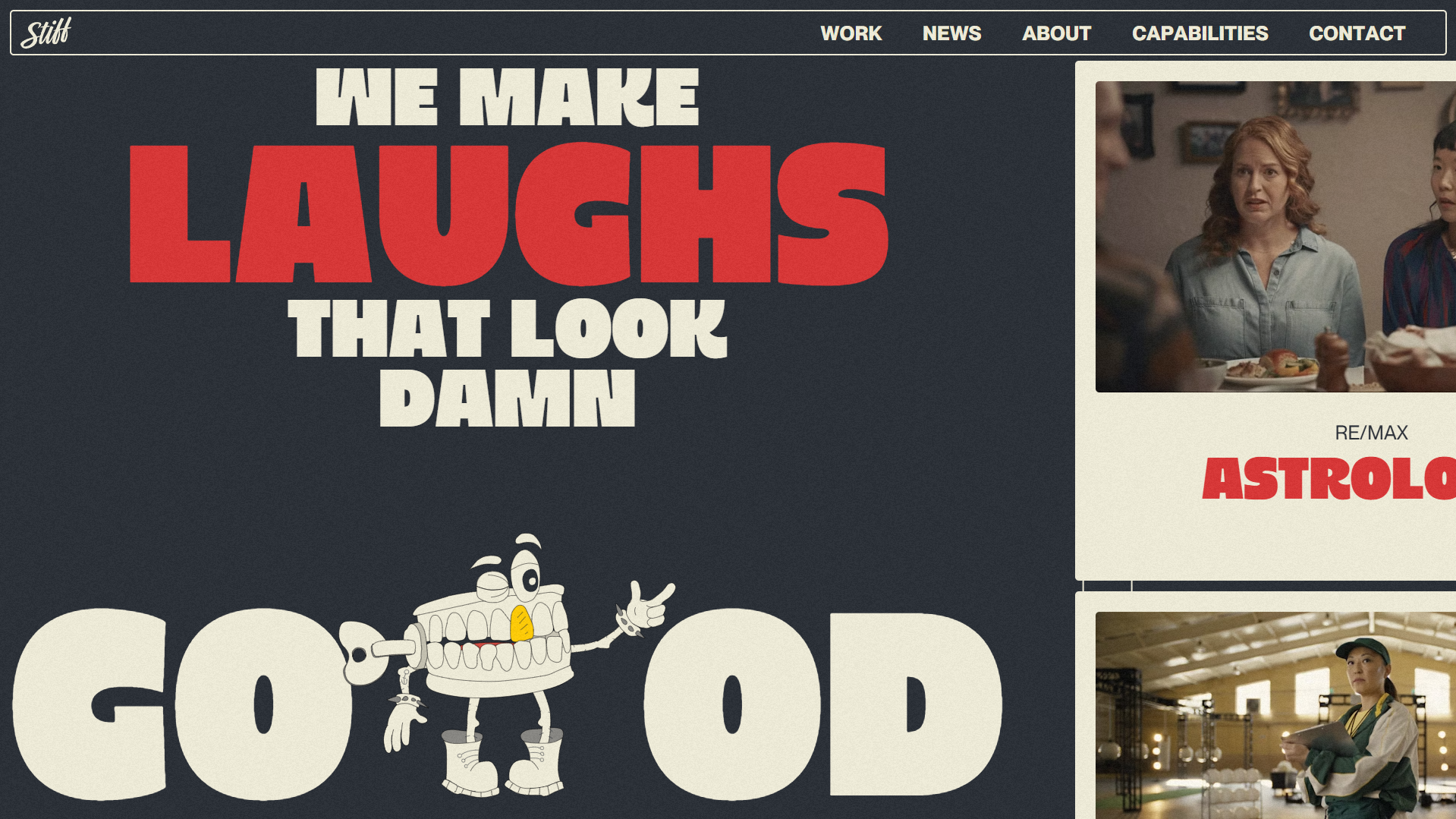Click the red LAUGHS headline word
The image size is (1456, 819).
(x=508, y=215)
